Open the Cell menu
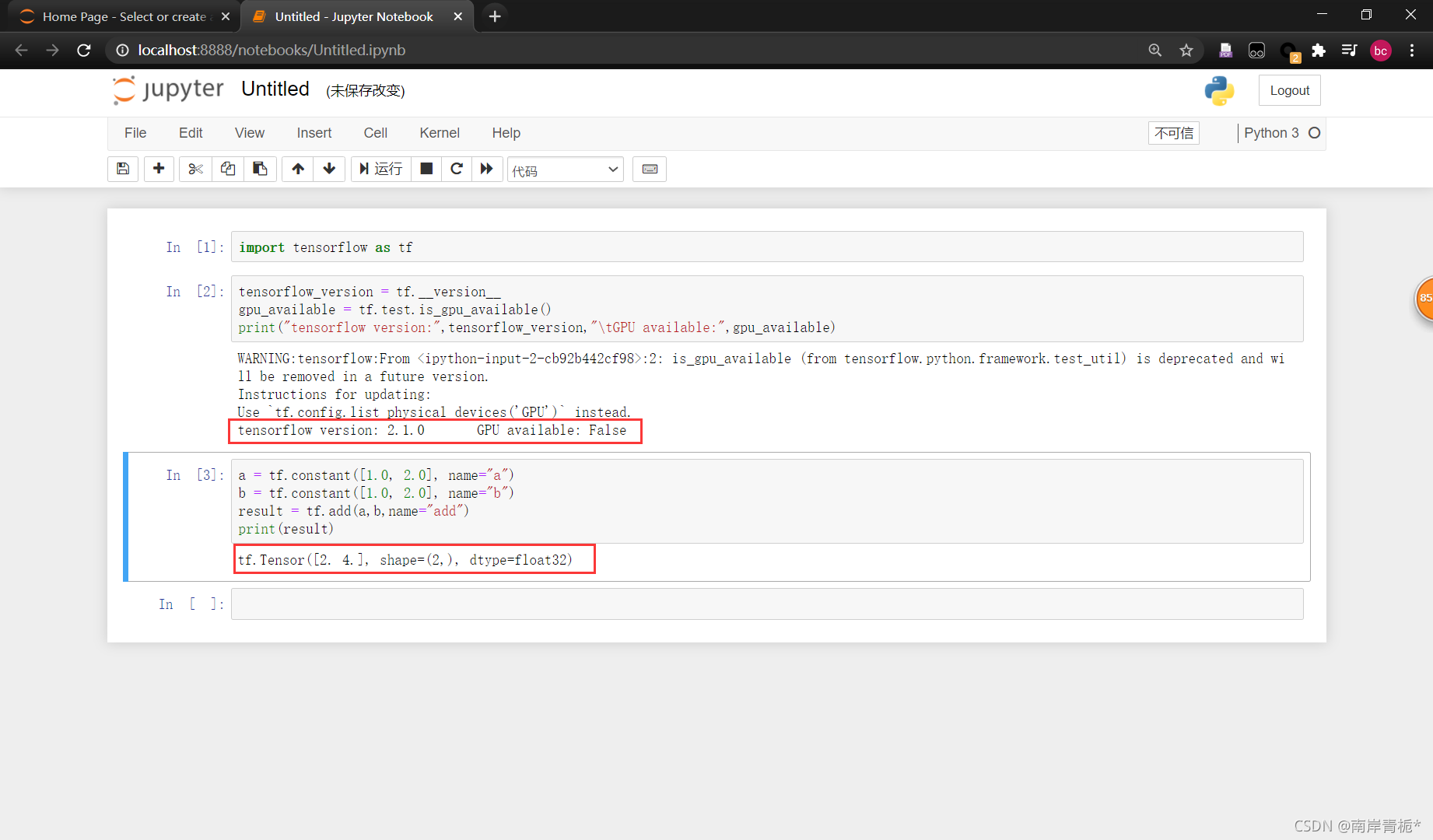This screenshot has width=1433, height=840. pos(376,133)
